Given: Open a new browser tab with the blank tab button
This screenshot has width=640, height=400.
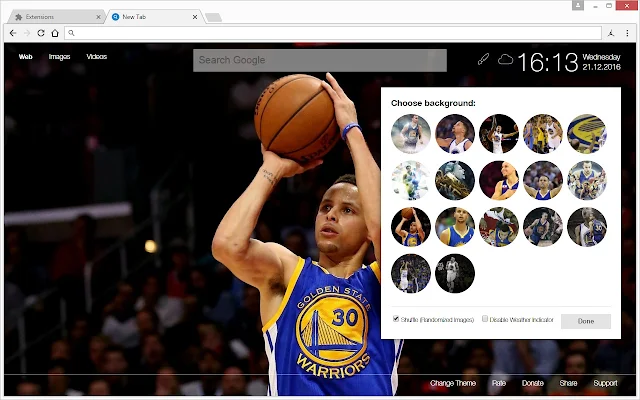Looking at the screenshot, I should coord(213,17).
